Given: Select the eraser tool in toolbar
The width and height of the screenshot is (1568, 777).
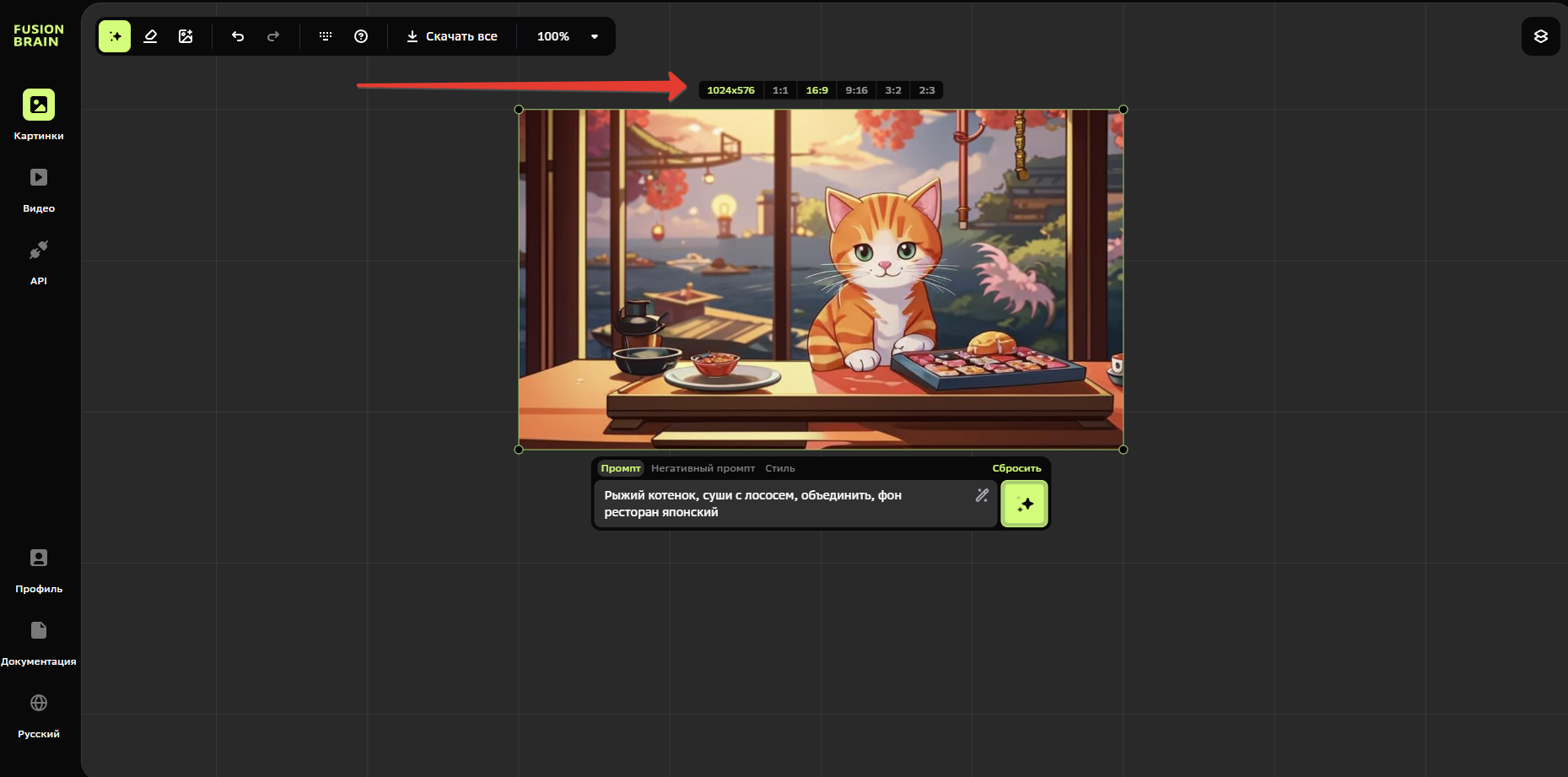Looking at the screenshot, I should 150,36.
